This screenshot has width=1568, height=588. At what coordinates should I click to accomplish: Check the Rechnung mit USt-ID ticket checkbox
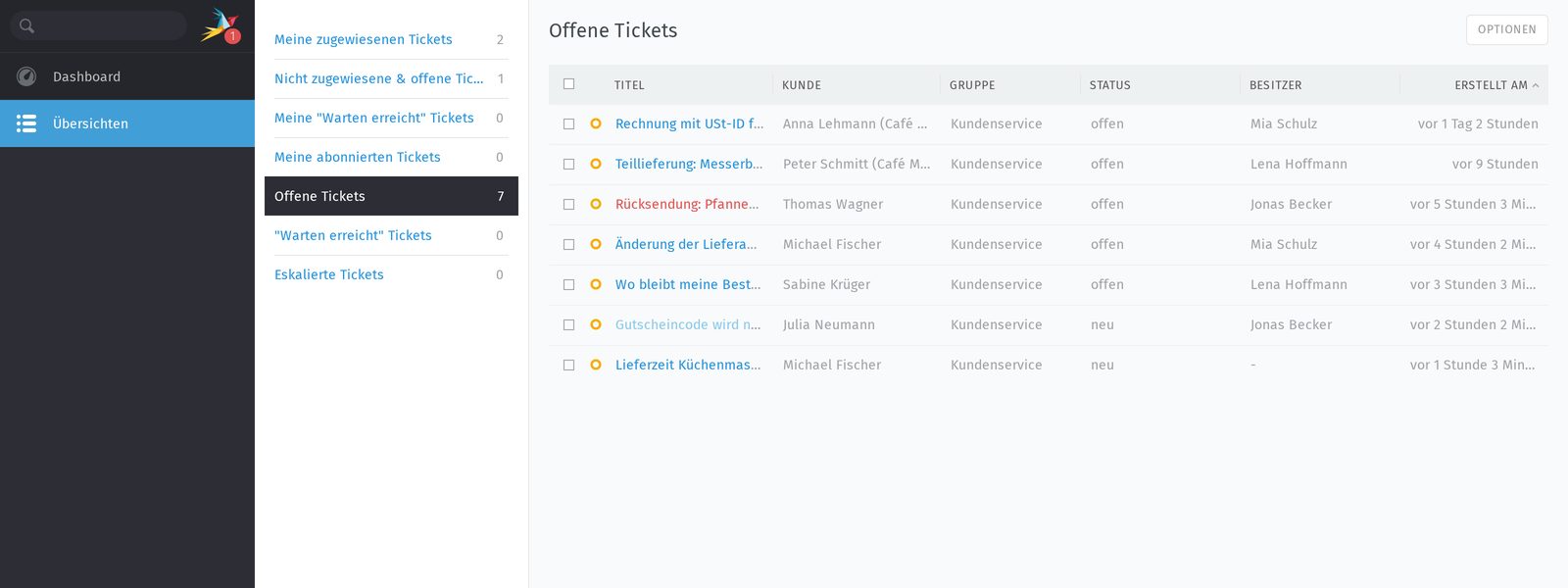point(568,124)
